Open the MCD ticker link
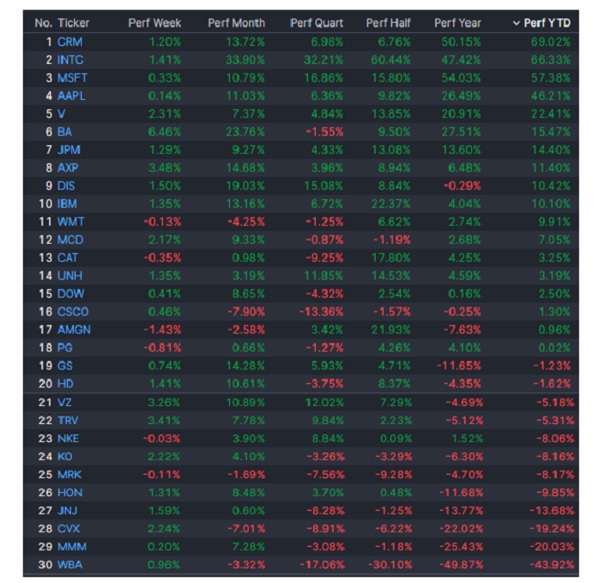The image size is (600, 583). (70, 239)
